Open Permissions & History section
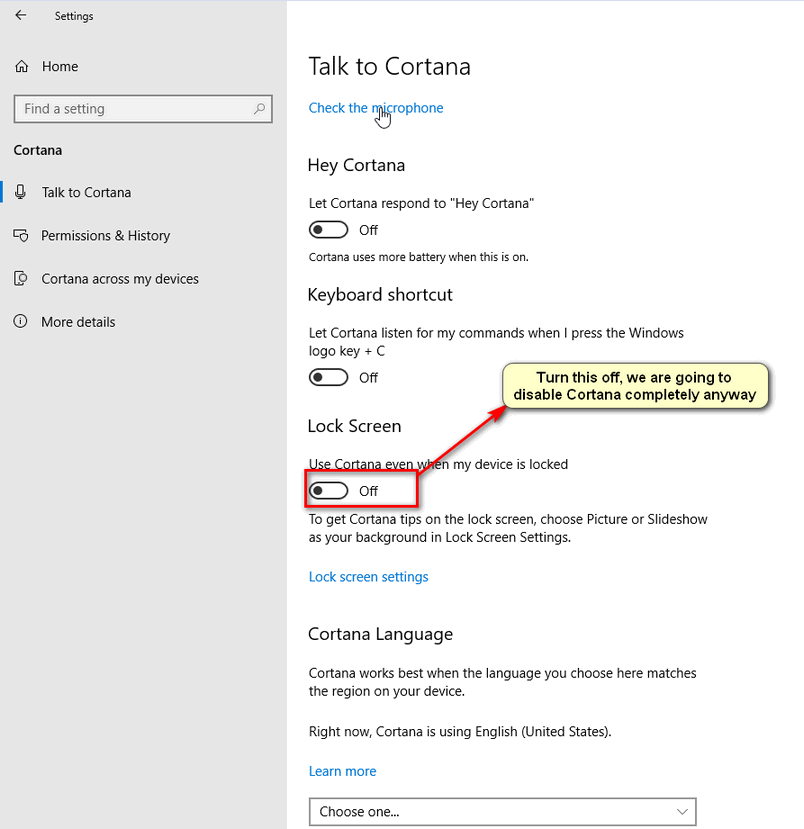The height and width of the screenshot is (829, 804). 106,235
